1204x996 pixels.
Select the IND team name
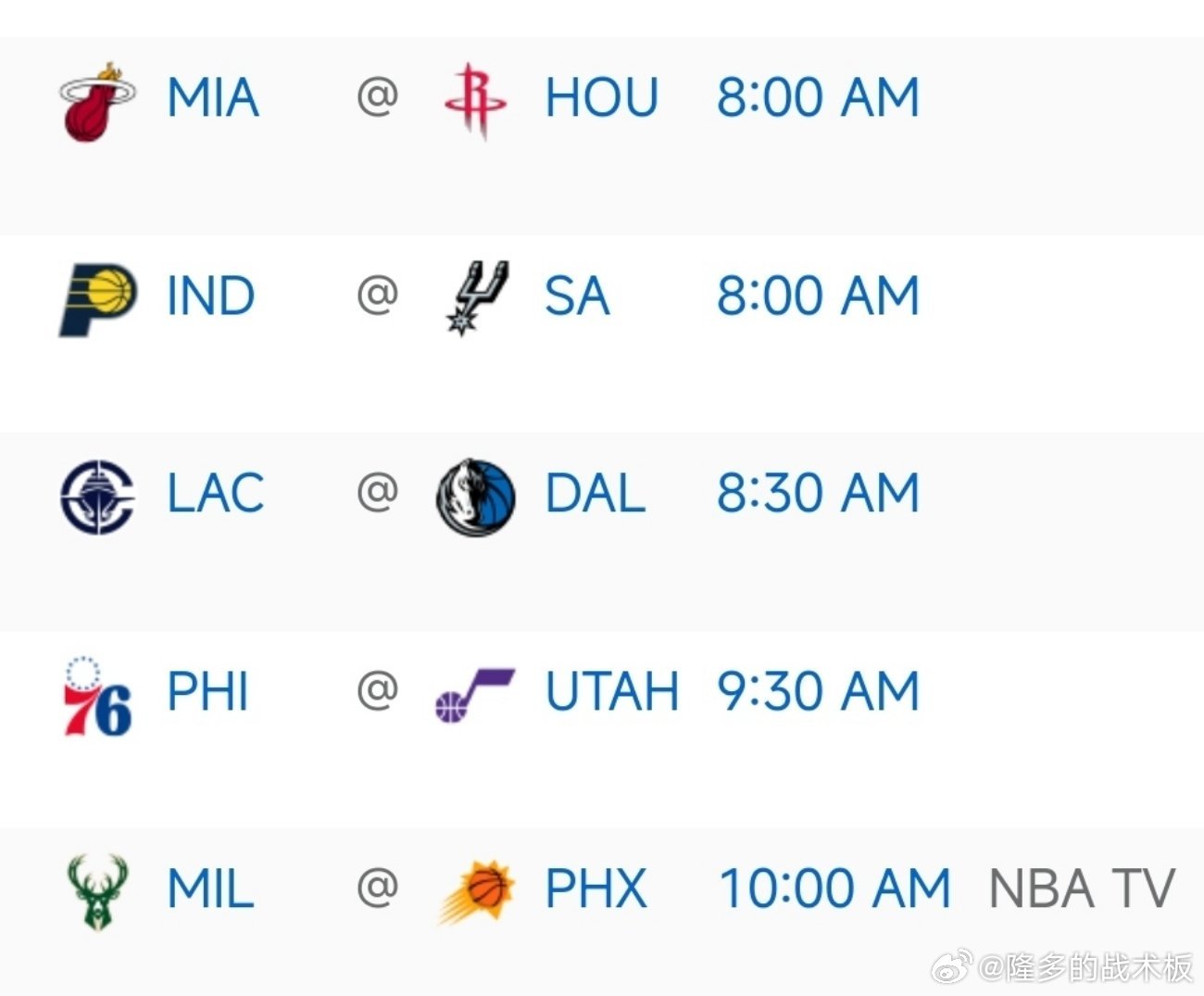click(210, 296)
